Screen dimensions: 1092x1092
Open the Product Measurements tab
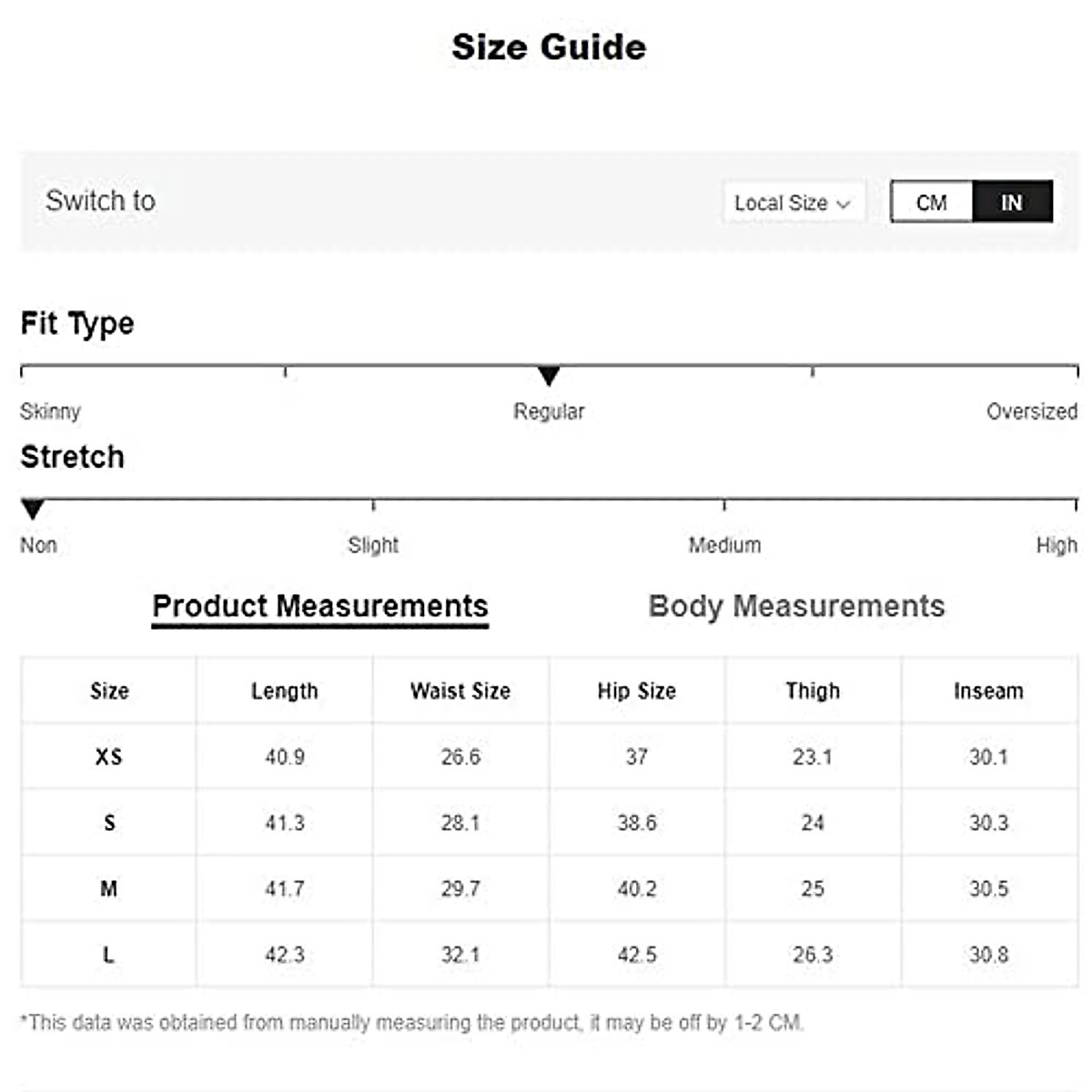[x=320, y=606]
